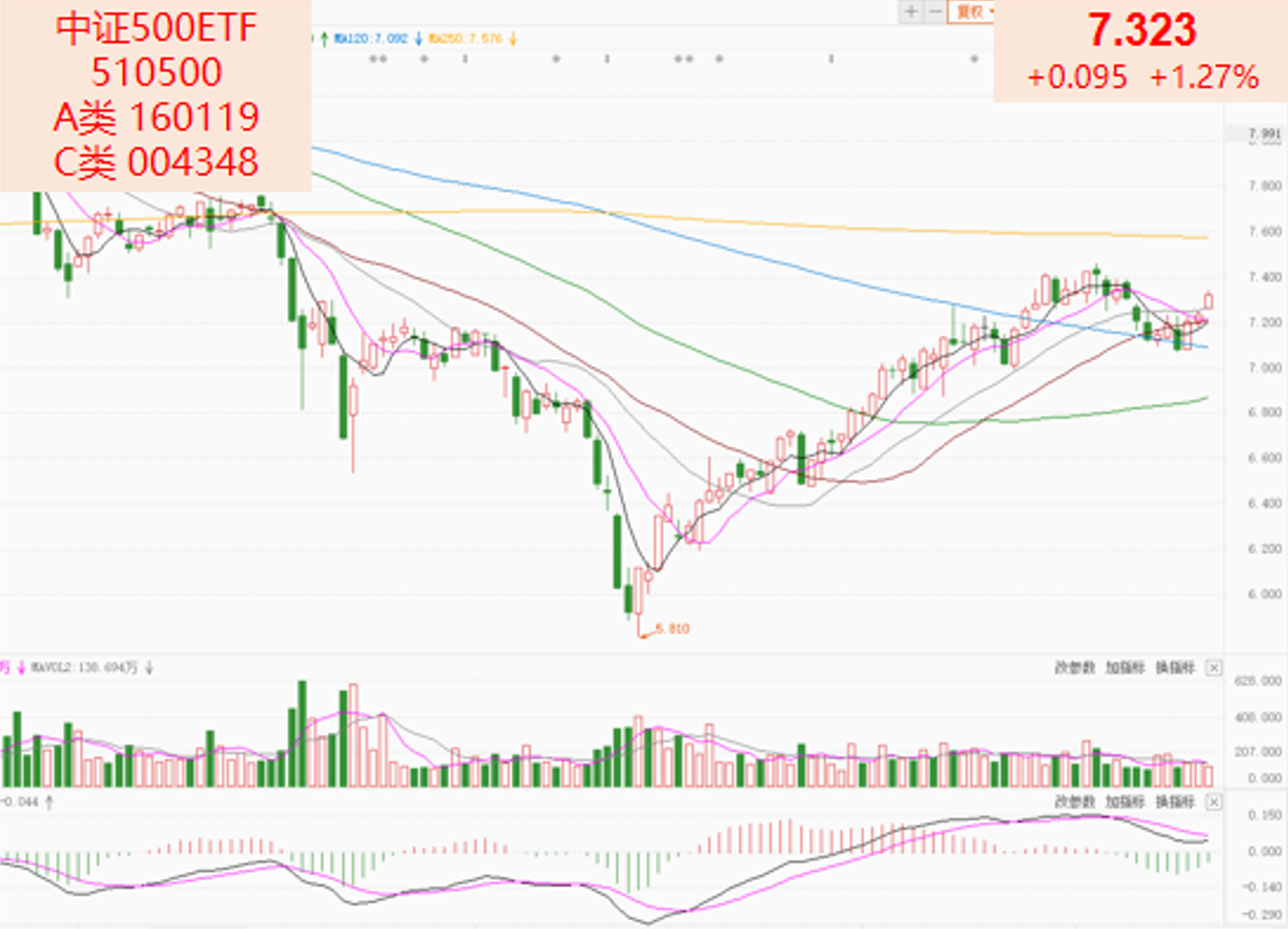Click the 7.991 top price axis label
This screenshot has width=1288, height=929.
pyautogui.click(x=1265, y=134)
